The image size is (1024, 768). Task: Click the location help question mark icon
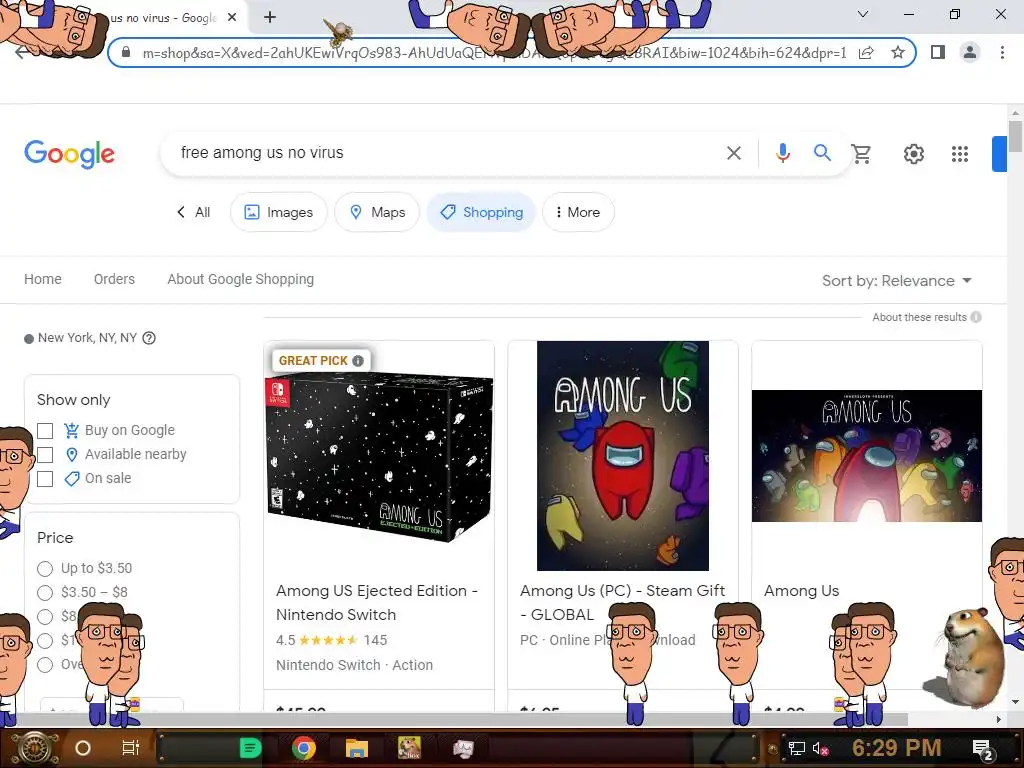[x=149, y=338]
